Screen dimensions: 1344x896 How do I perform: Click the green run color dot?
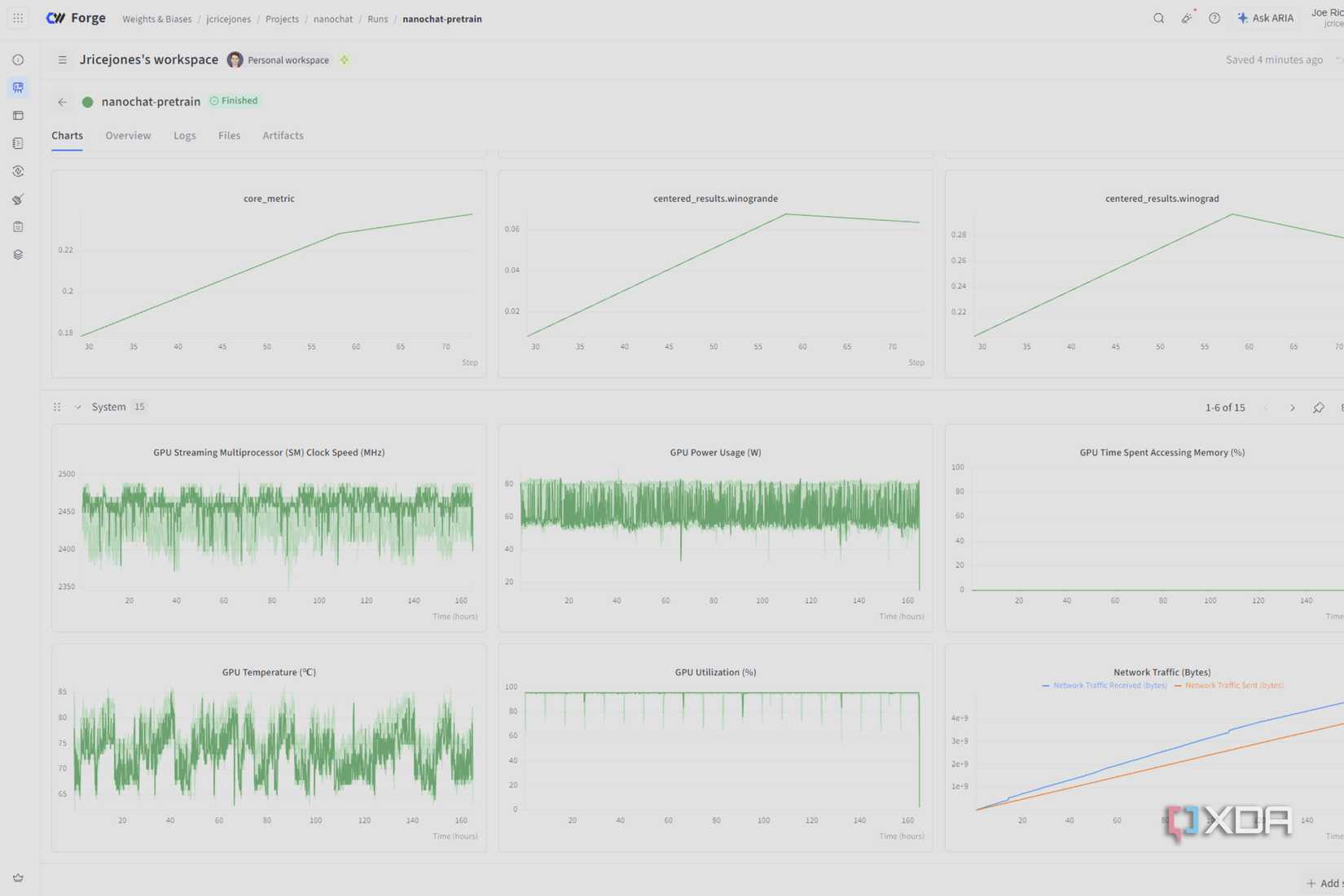(x=88, y=102)
